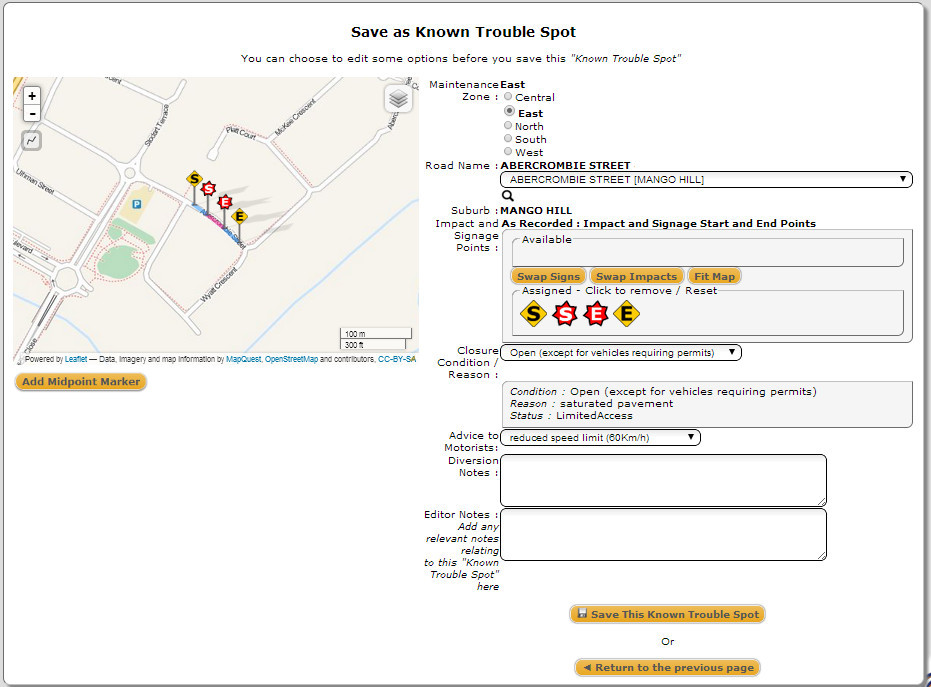Open the map layers selector
The height and width of the screenshot is (687, 931).
pos(398,99)
